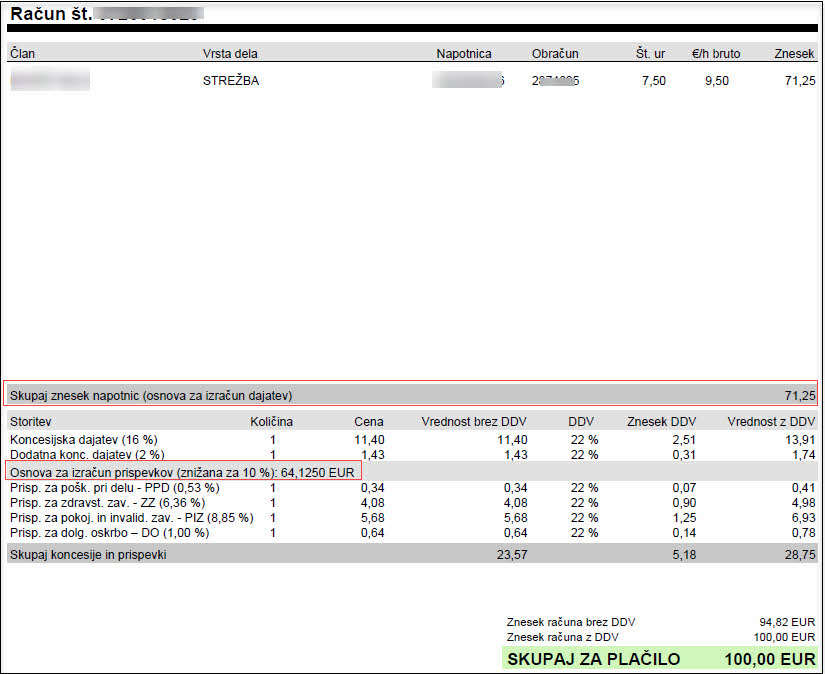Viewport: 825px width, 674px height.
Task: Select the 'Vrednost z DDV' column header
Action: click(771, 422)
